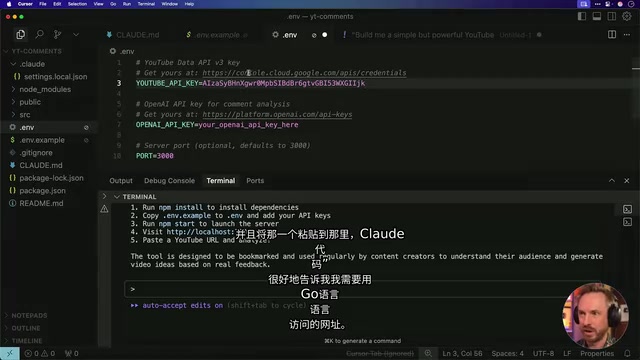
Task: Click the .env breadcrumb
Action: pyautogui.click(x=122, y=51)
